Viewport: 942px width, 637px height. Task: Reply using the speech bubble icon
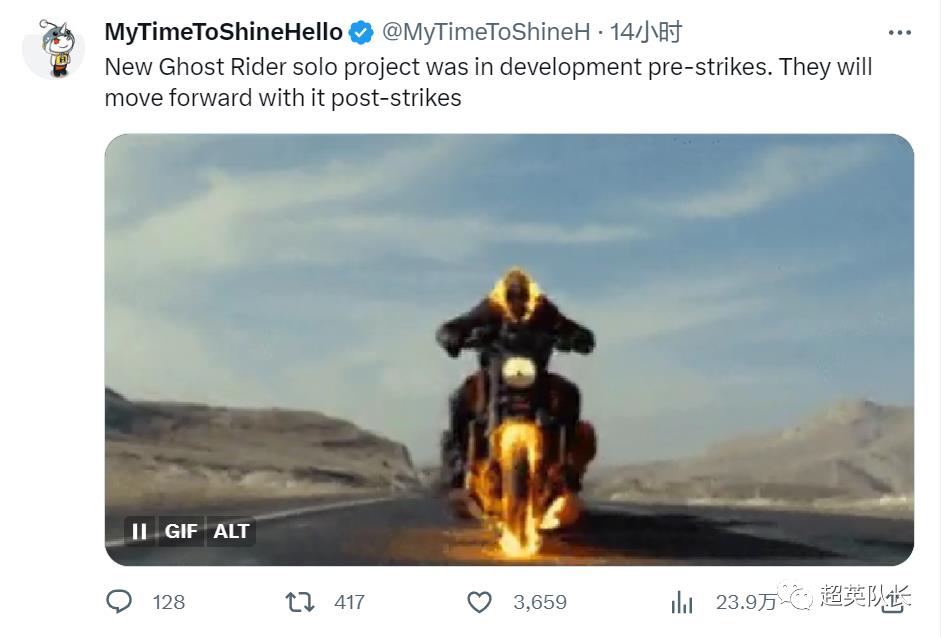[x=119, y=602]
